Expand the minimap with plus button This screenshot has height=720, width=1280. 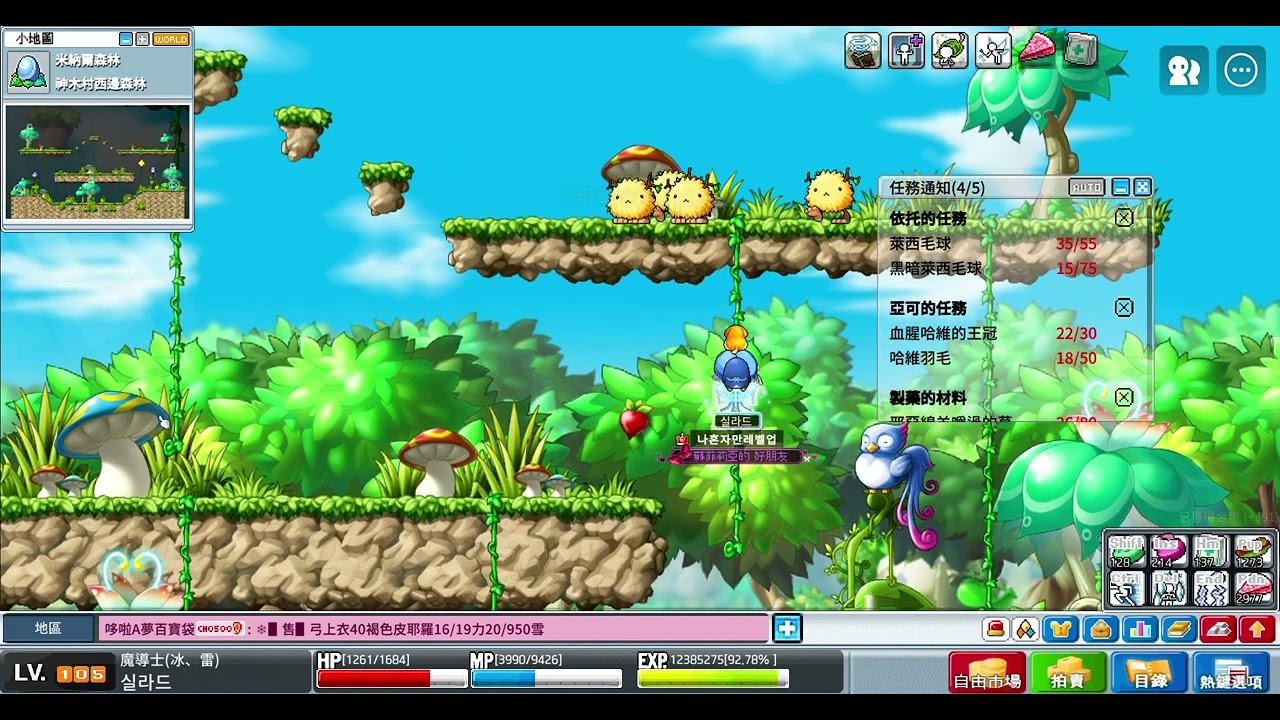coord(142,39)
